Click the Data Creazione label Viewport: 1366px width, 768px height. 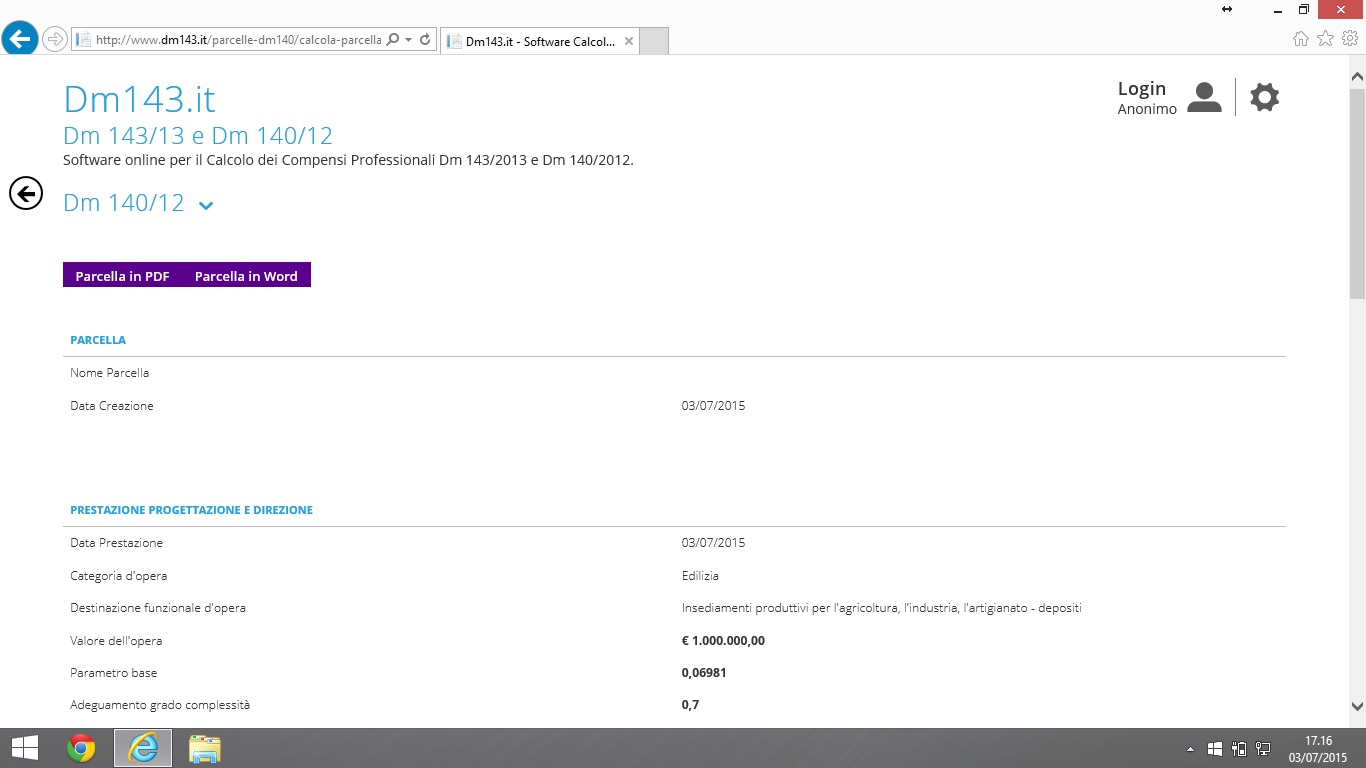point(112,406)
